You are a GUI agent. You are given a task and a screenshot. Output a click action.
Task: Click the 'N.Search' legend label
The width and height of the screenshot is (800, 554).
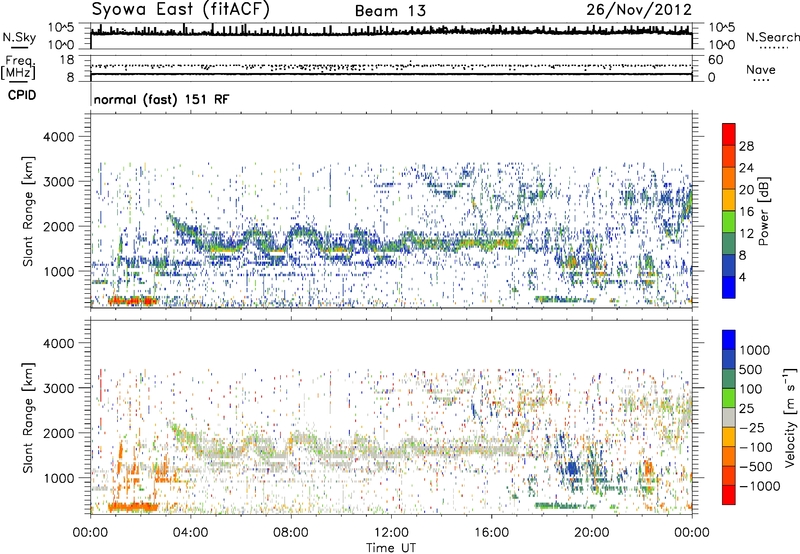(x=772, y=37)
